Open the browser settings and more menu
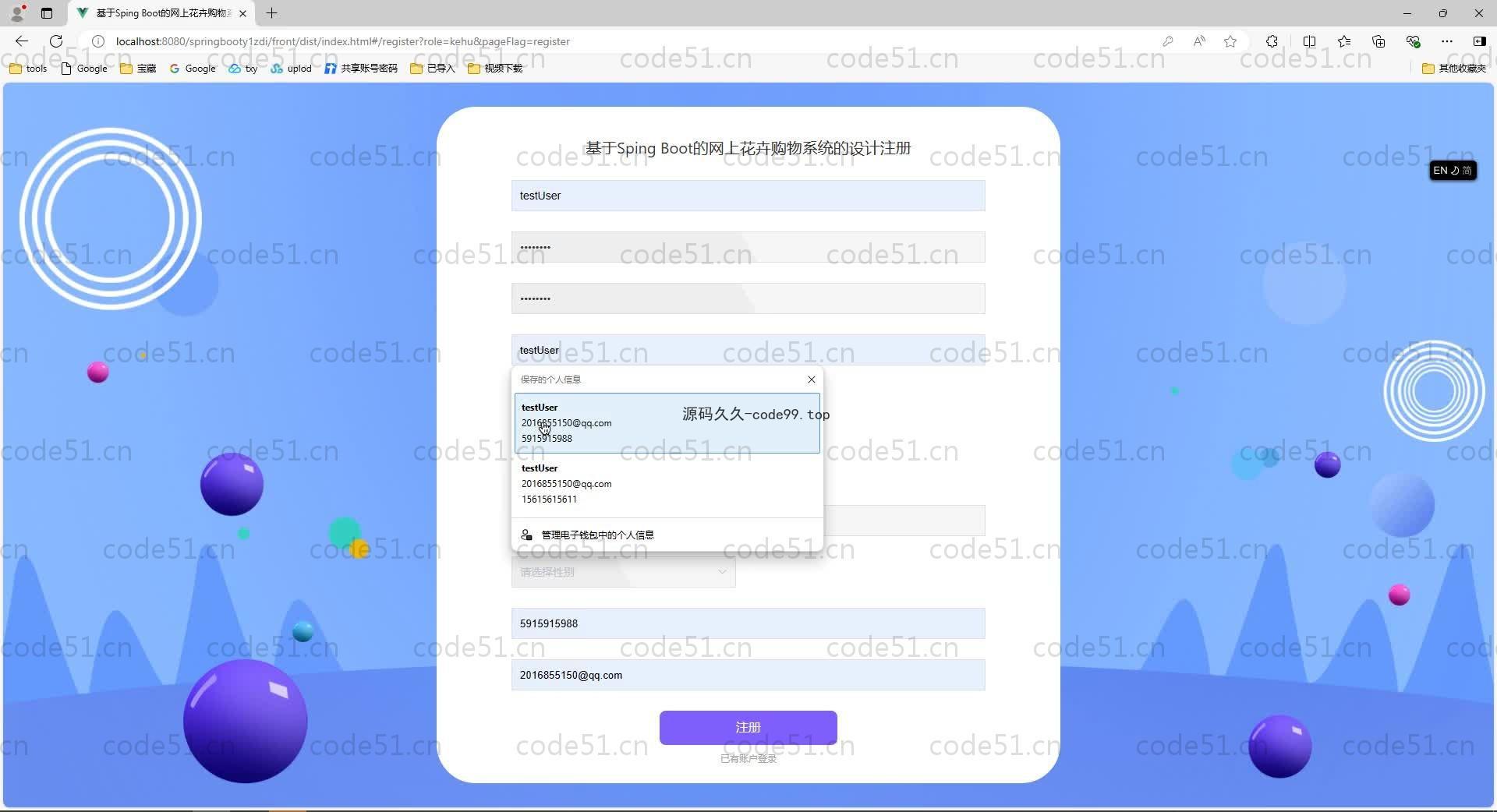 [x=1447, y=41]
